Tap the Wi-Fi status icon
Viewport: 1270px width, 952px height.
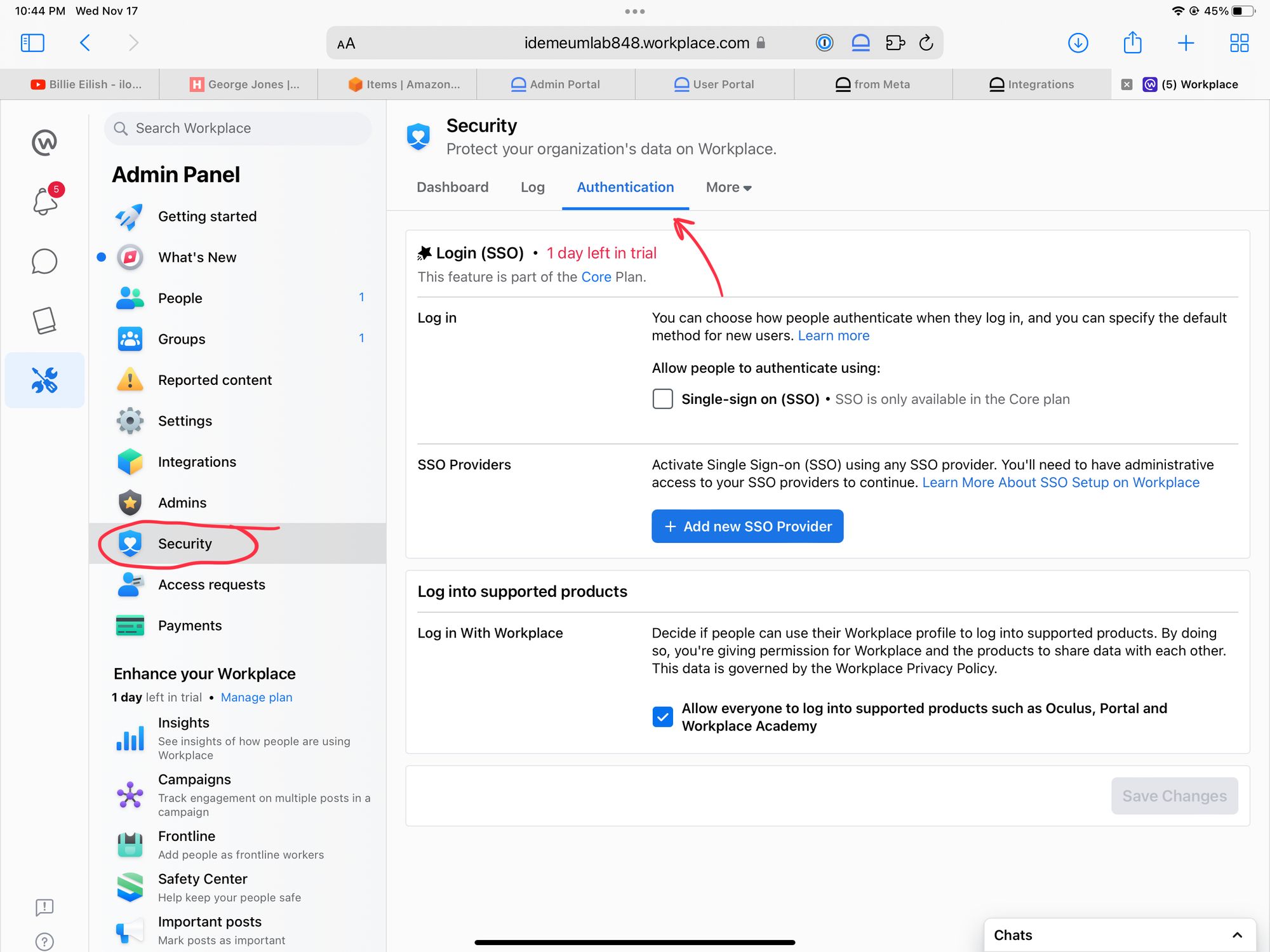tap(1177, 11)
